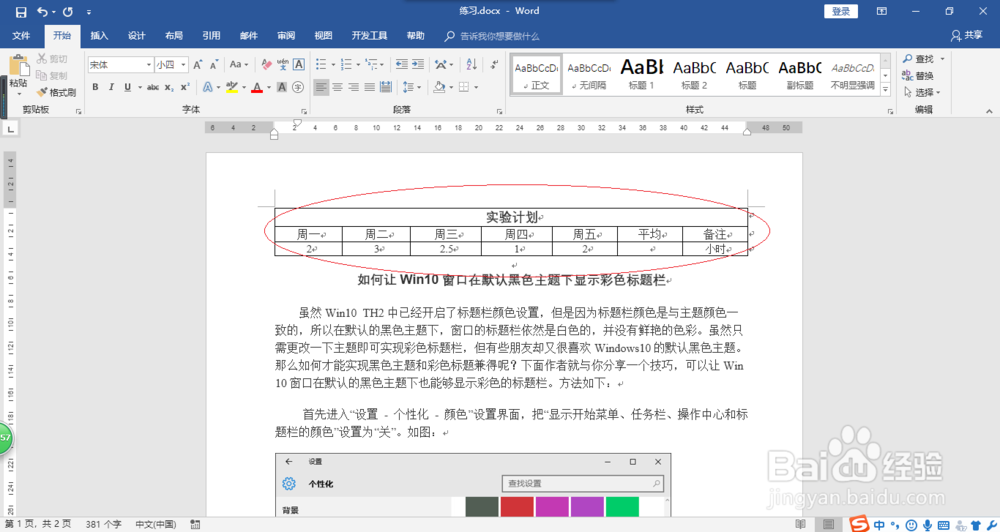Click the 实验计划 table title cell
This screenshot has width=1000, height=532.
click(511, 217)
